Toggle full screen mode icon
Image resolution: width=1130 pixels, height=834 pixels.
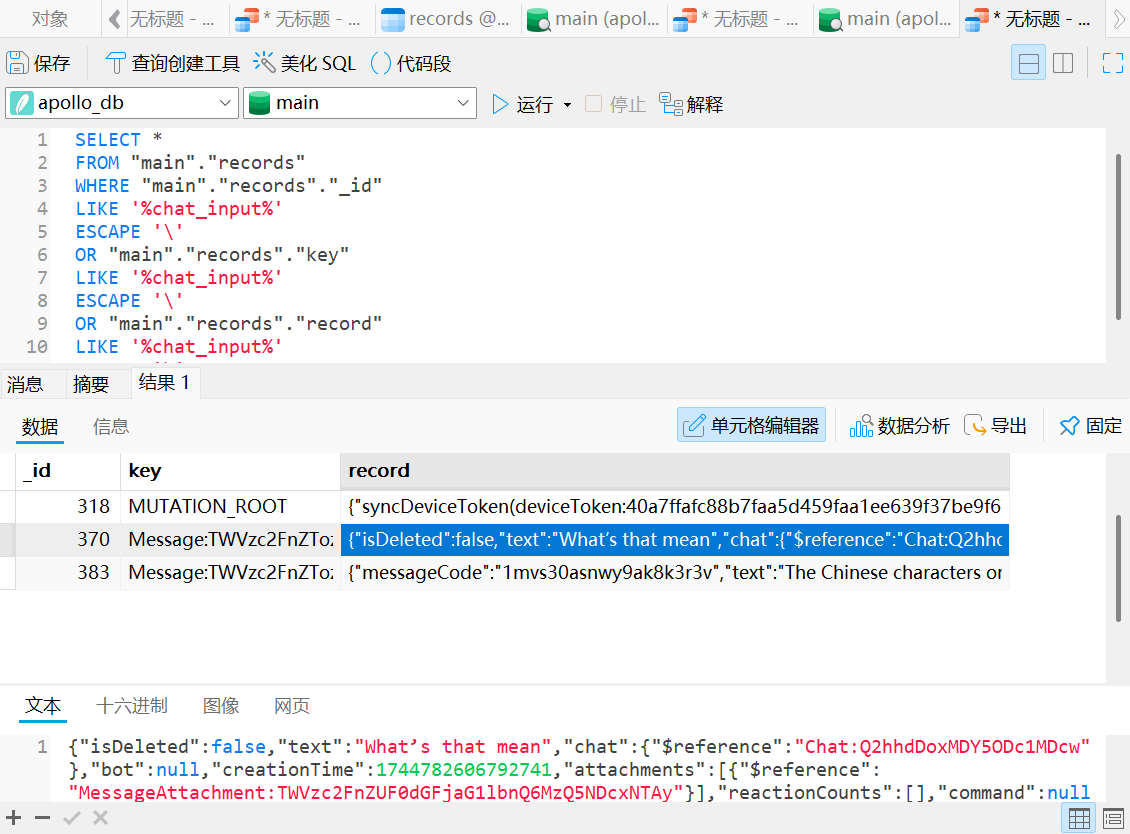1113,63
